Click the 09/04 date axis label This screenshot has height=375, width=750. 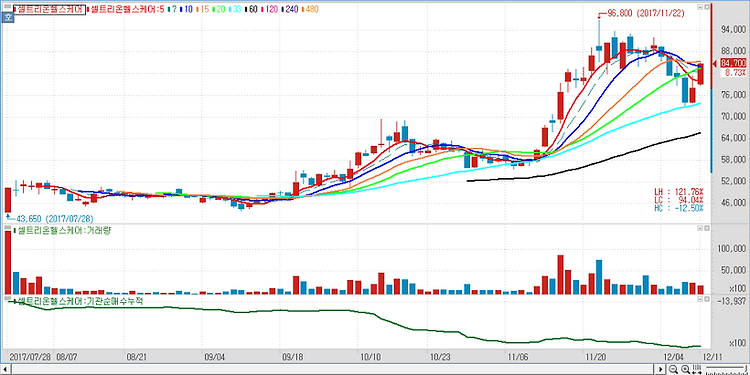pos(215,357)
